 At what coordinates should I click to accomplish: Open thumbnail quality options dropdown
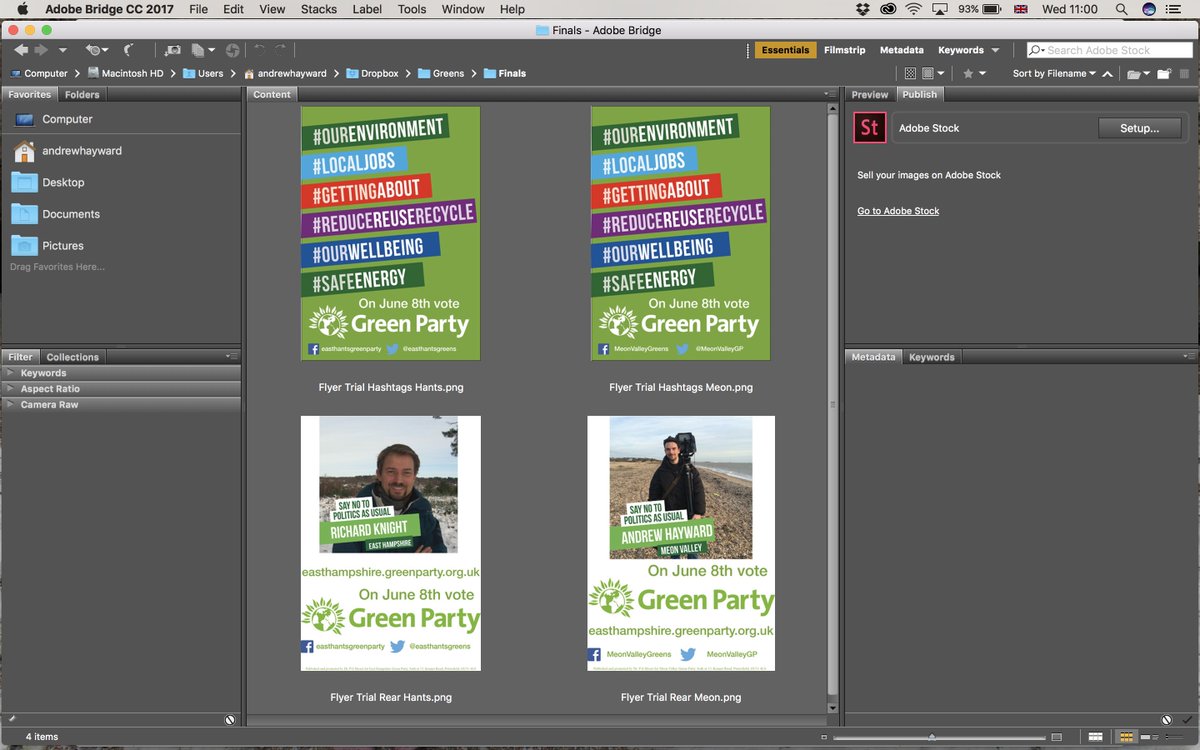pos(932,73)
